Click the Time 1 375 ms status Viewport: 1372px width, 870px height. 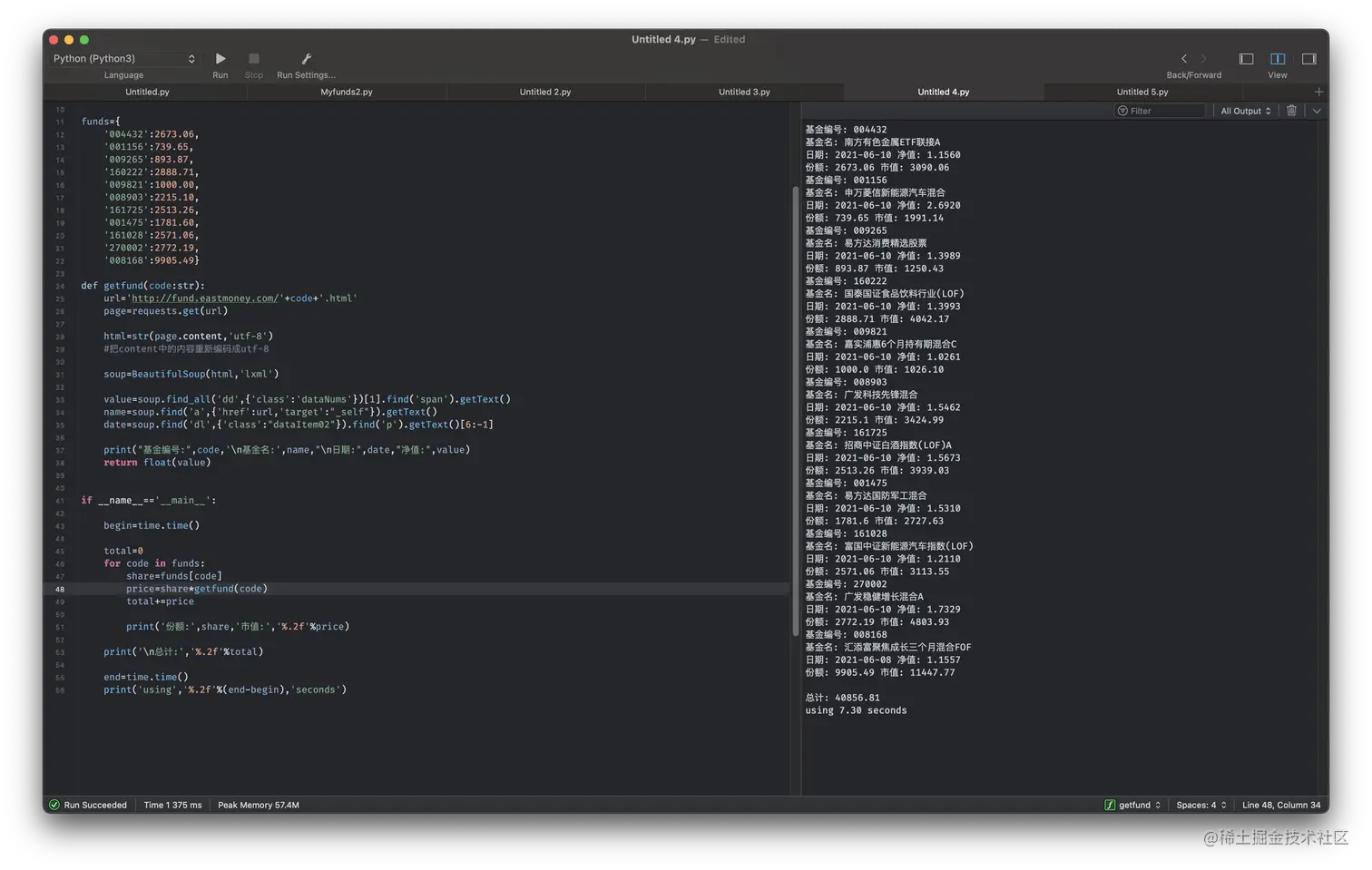pos(172,805)
